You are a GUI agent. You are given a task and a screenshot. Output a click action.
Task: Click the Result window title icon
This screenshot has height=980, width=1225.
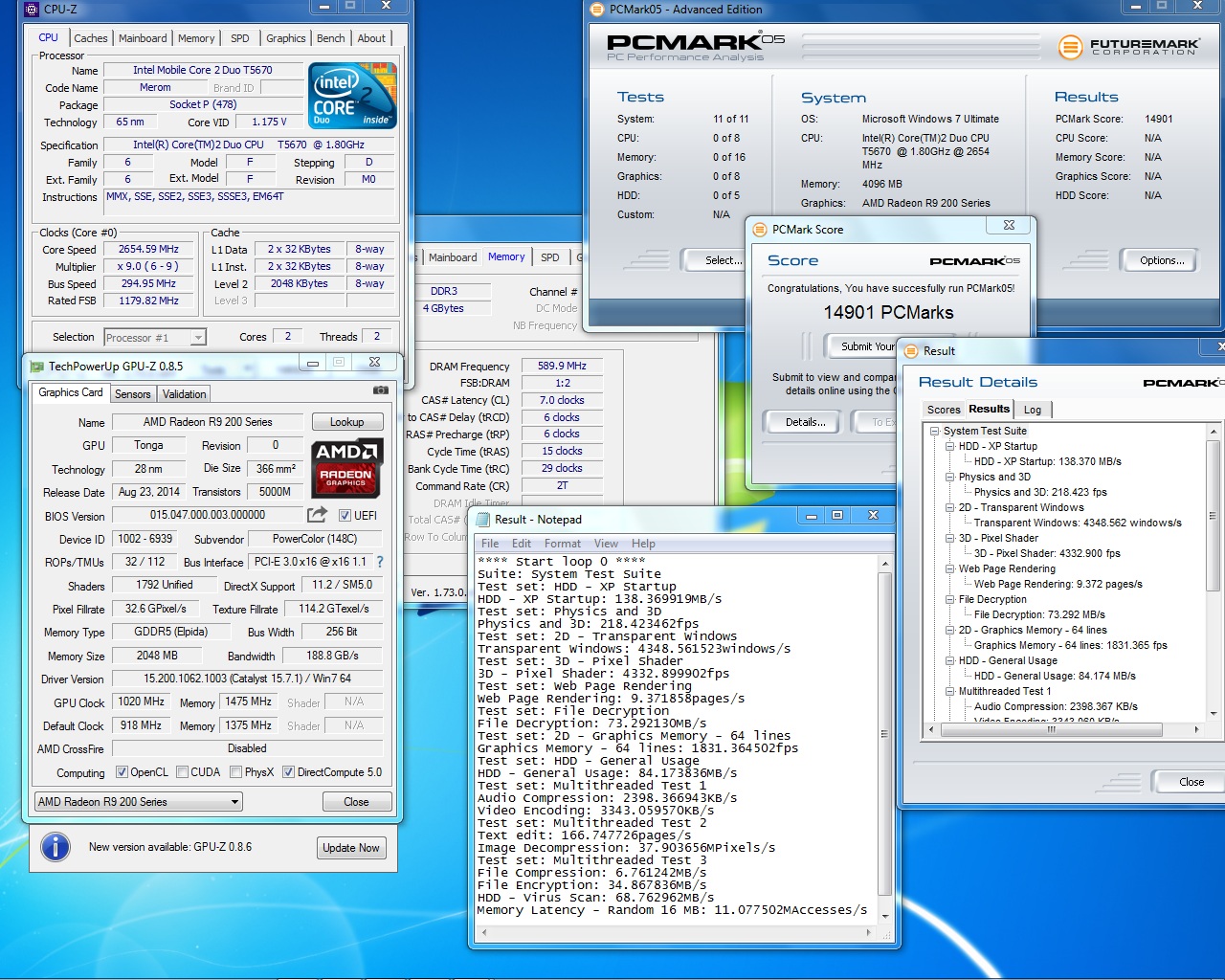click(x=910, y=350)
